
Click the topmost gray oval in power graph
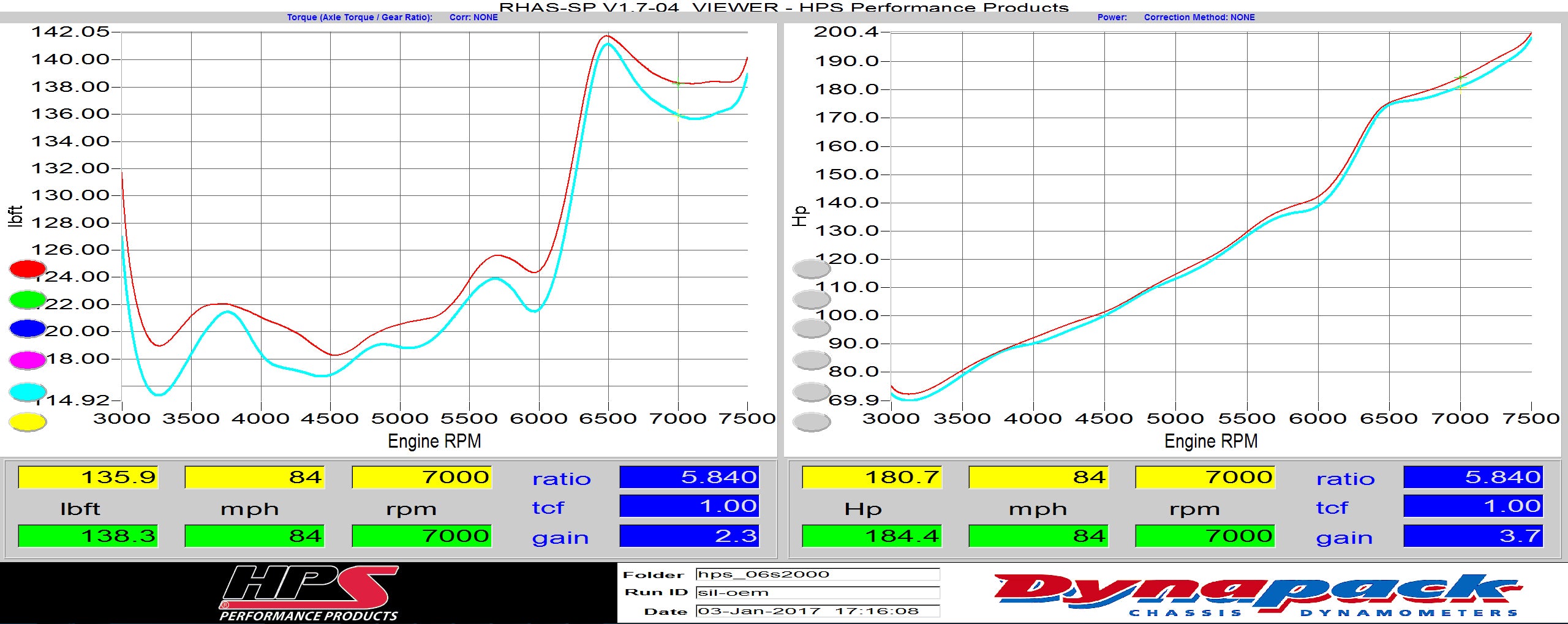(x=811, y=269)
